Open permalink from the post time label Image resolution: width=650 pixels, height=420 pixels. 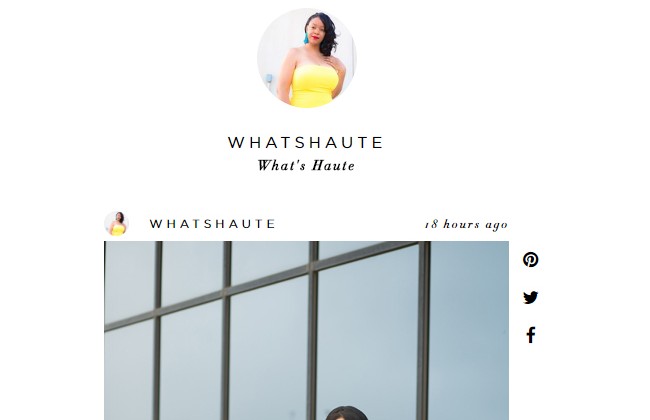[466, 224]
